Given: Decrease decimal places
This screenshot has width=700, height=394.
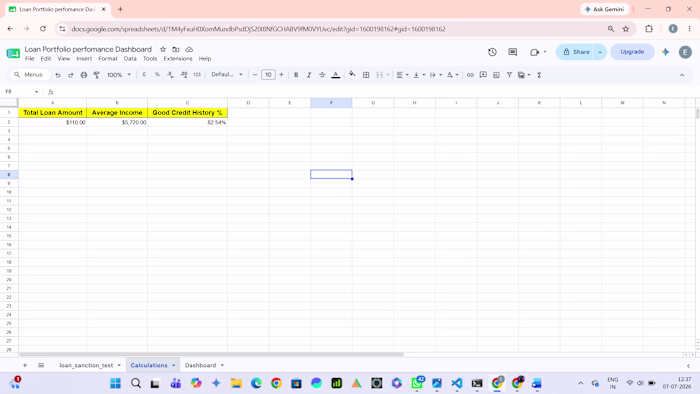Looking at the screenshot, I should pos(170,75).
